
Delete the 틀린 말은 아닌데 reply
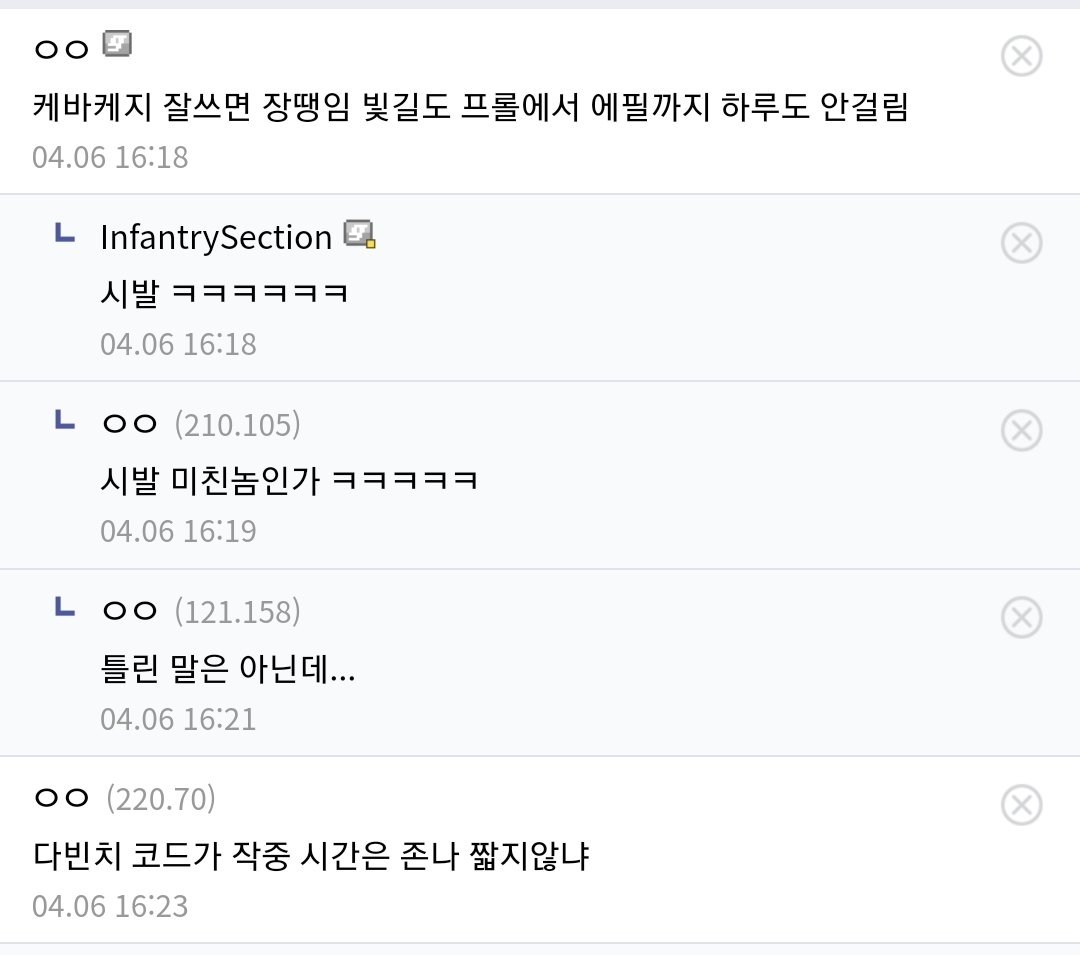(x=1021, y=617)
